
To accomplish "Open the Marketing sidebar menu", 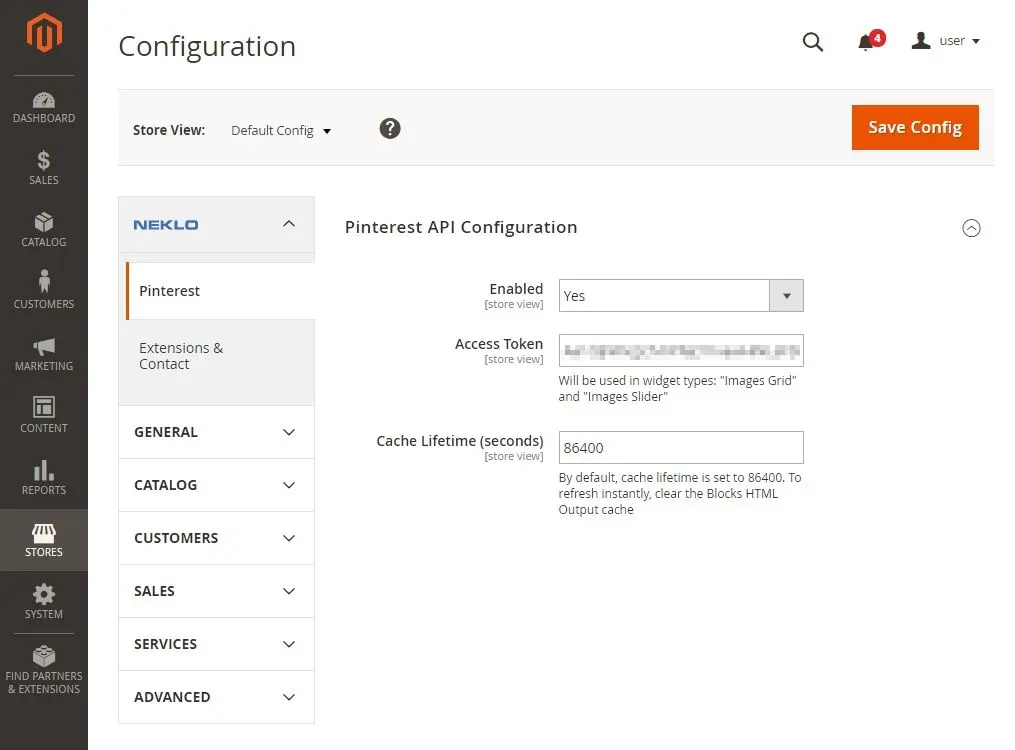I will click(x=44, y=354).
